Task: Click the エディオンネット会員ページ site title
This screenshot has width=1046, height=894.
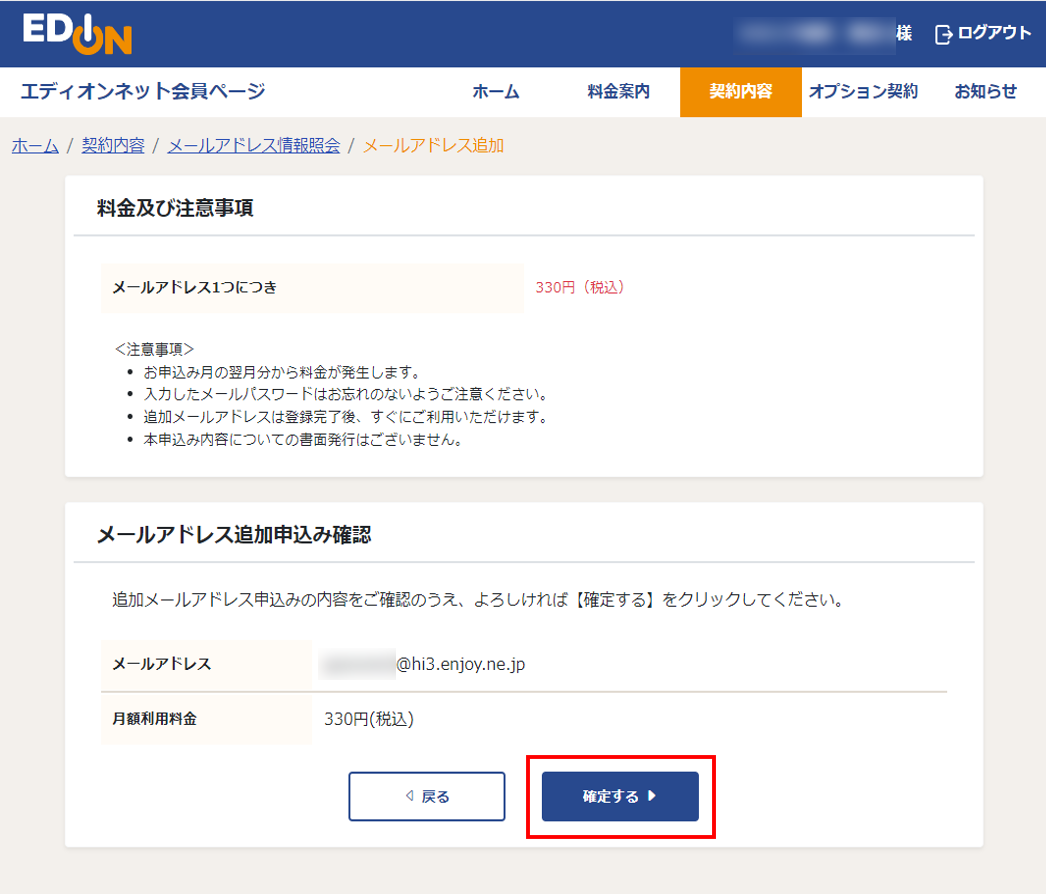Action: coord(143,92)
